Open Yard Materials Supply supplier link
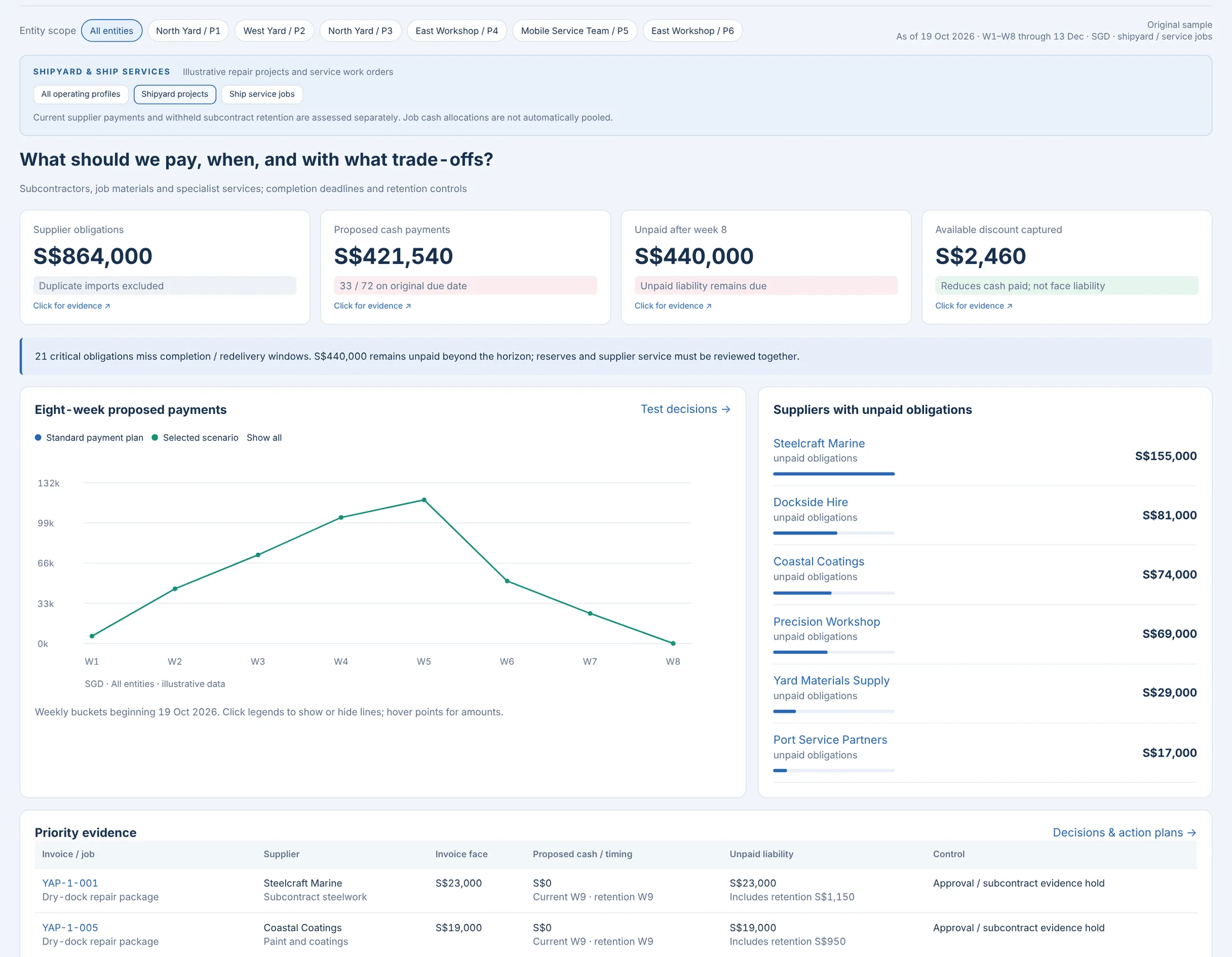This screenshot has width=1232, height=957. pyautogui.click(x=831, y=680)
